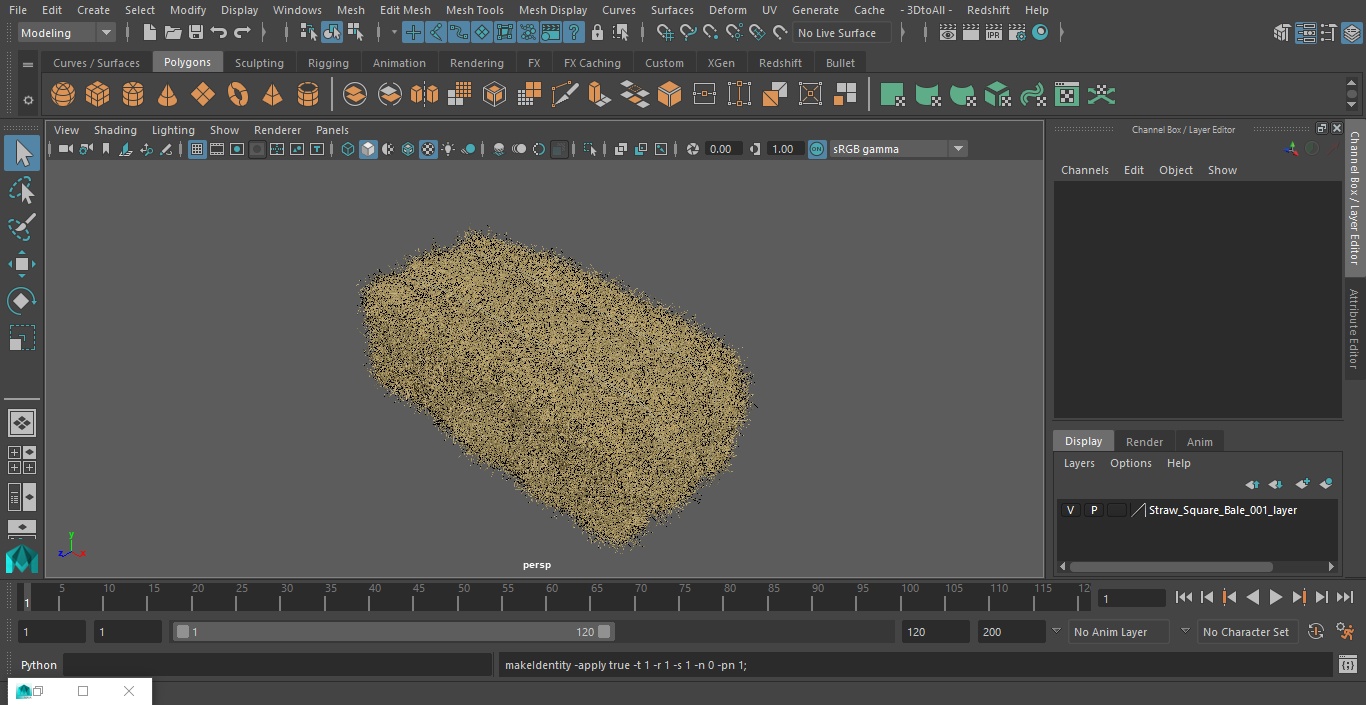Open the Shading viewport menu
Viewport: 1366px width, 705px height.
tap(115, 130)
